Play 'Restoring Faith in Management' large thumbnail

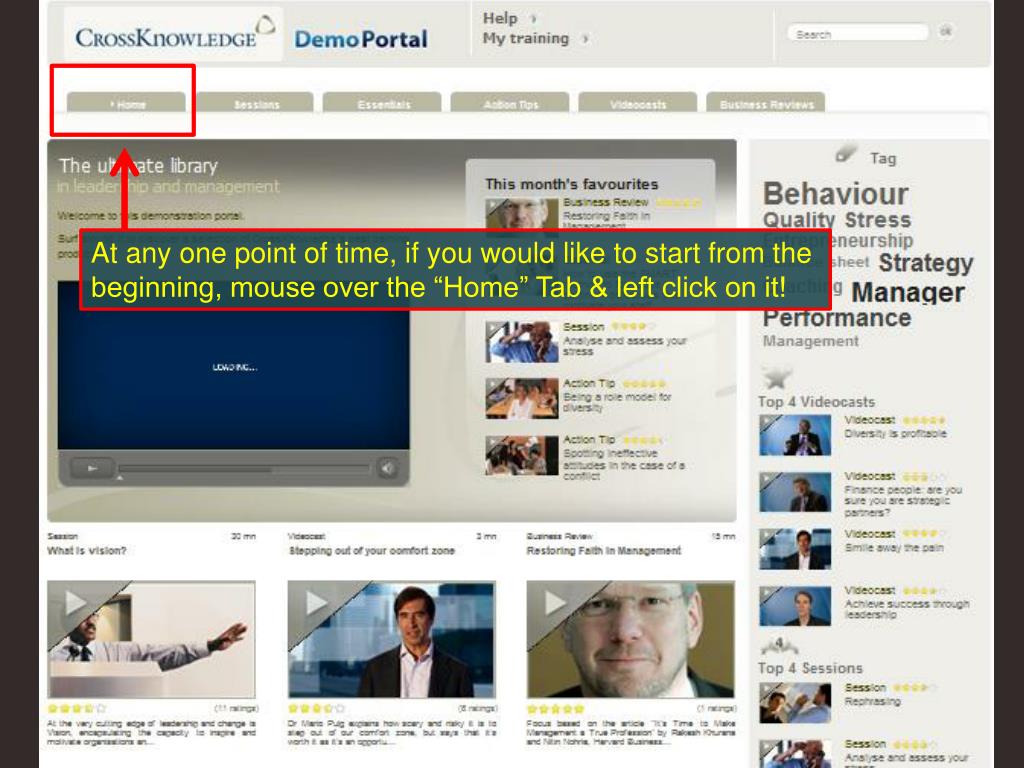click(630, 639)
